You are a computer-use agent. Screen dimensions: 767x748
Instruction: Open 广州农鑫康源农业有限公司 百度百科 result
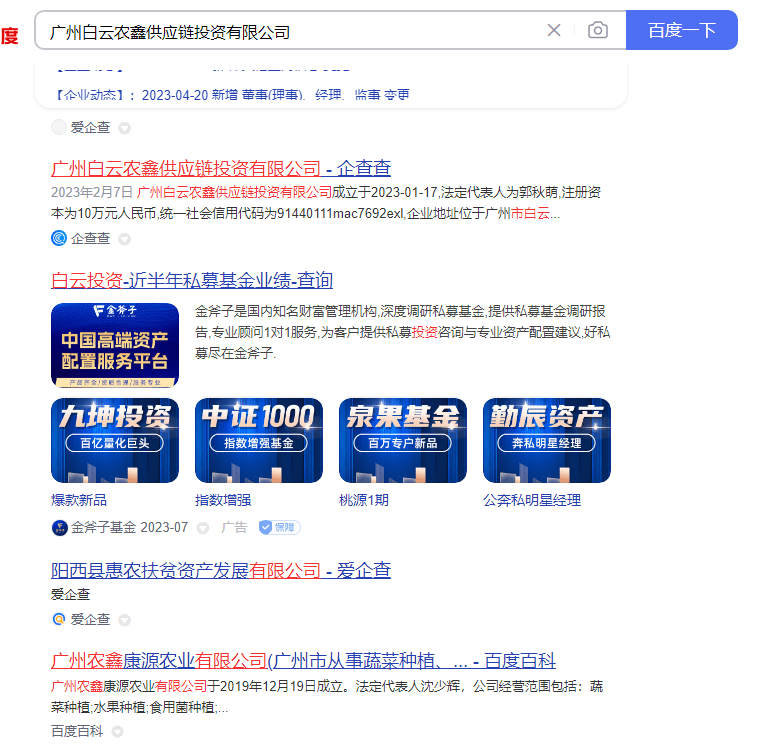click(303, 661)
